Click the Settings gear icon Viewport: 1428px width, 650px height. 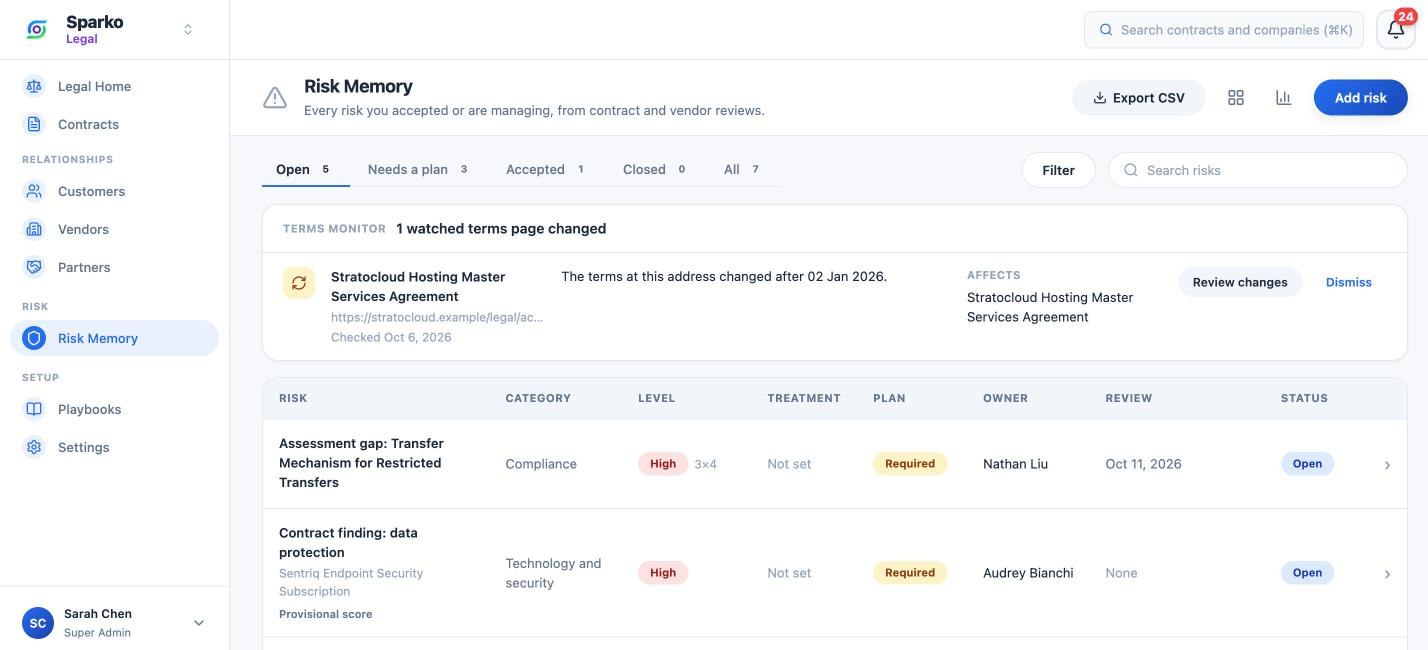pos(34,447)
